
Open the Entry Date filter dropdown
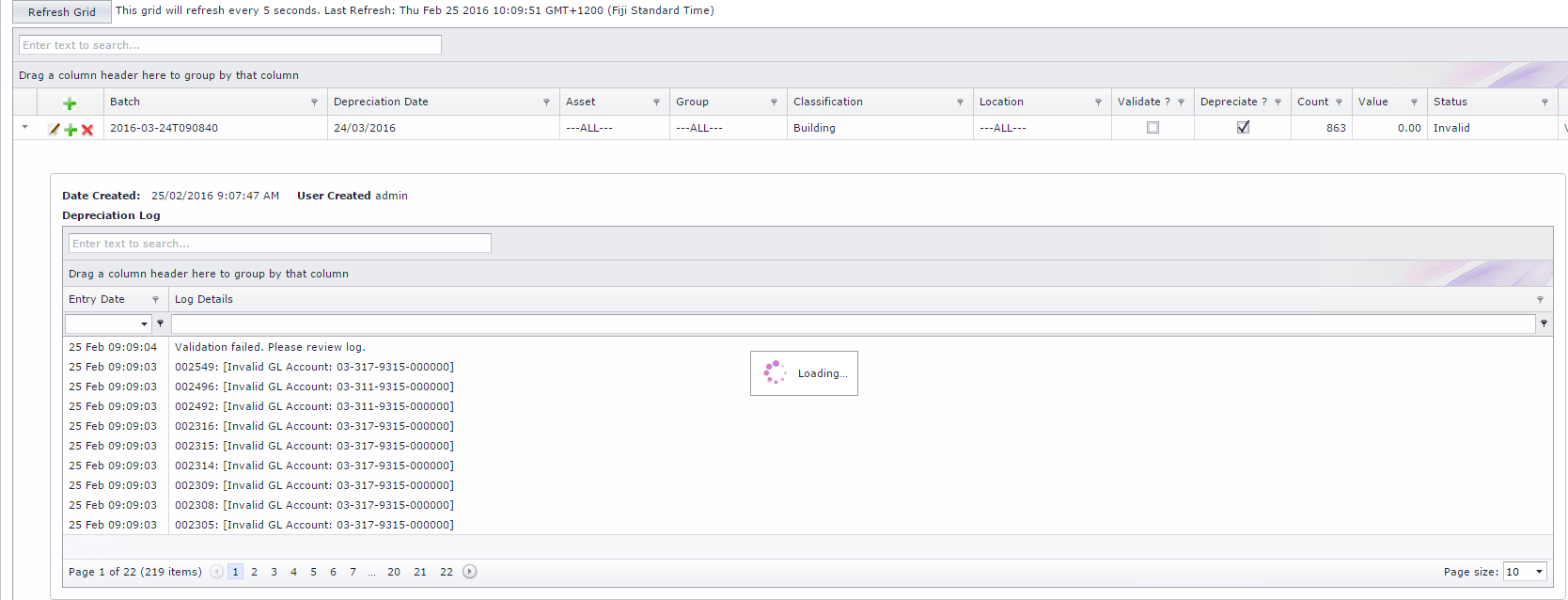[x=144, y=324]
